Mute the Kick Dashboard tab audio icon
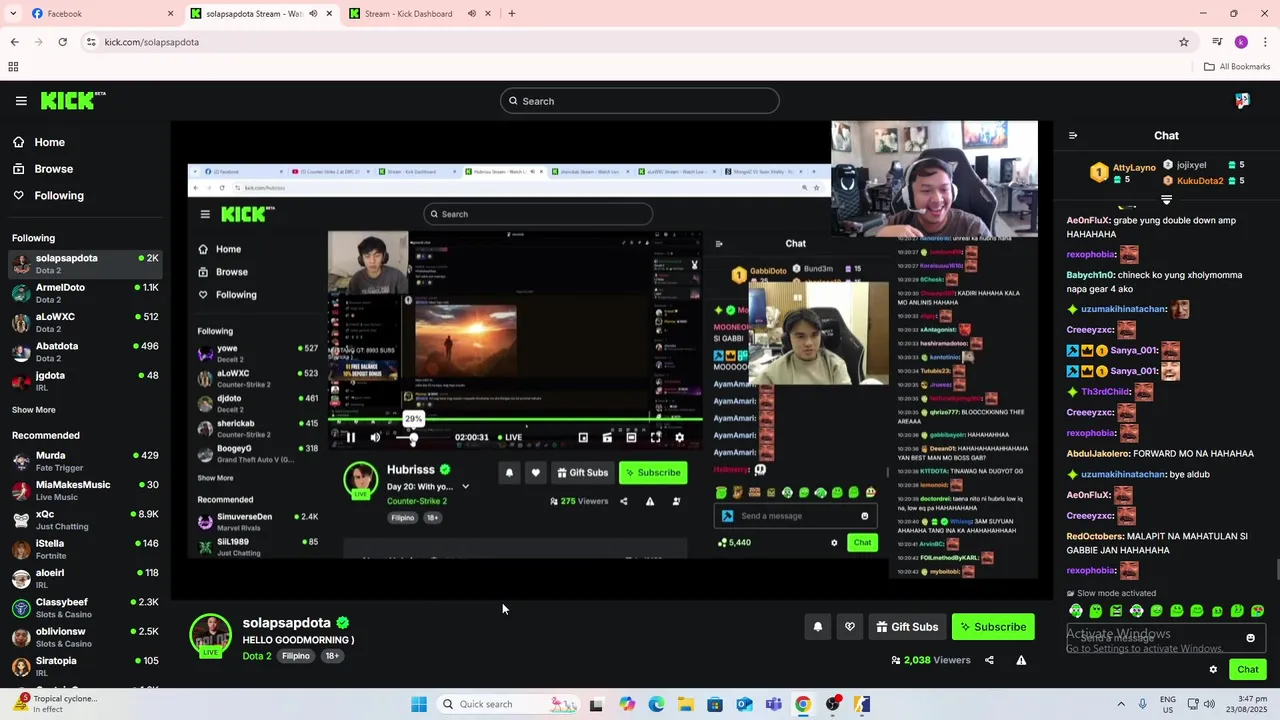This screenshot has width=1280, height=720. [x=472, y=14]
